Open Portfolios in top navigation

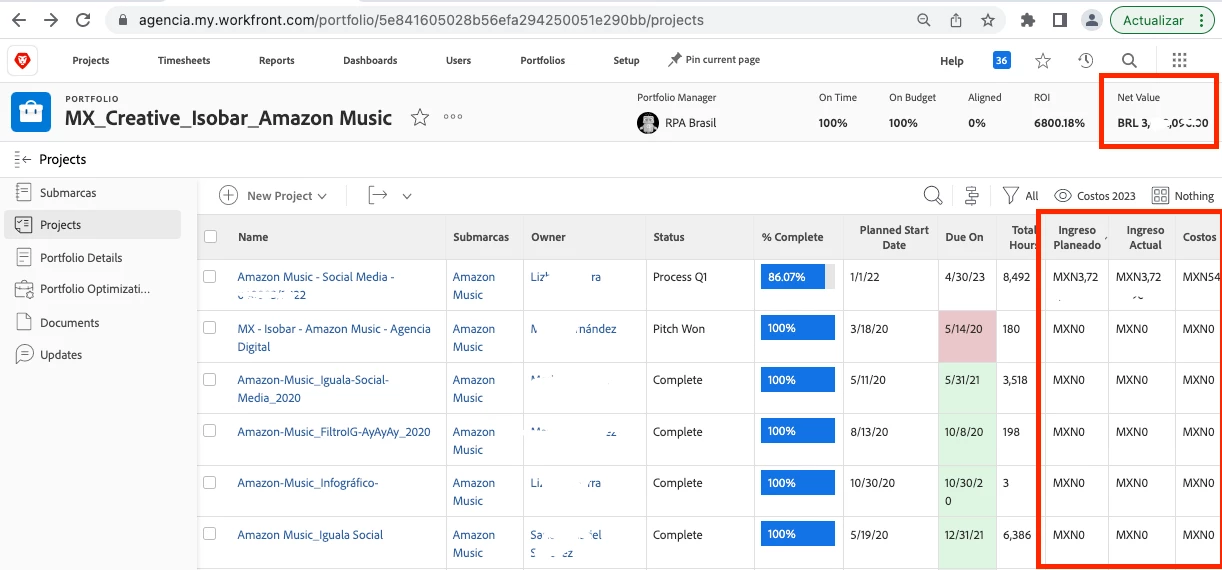543,61
